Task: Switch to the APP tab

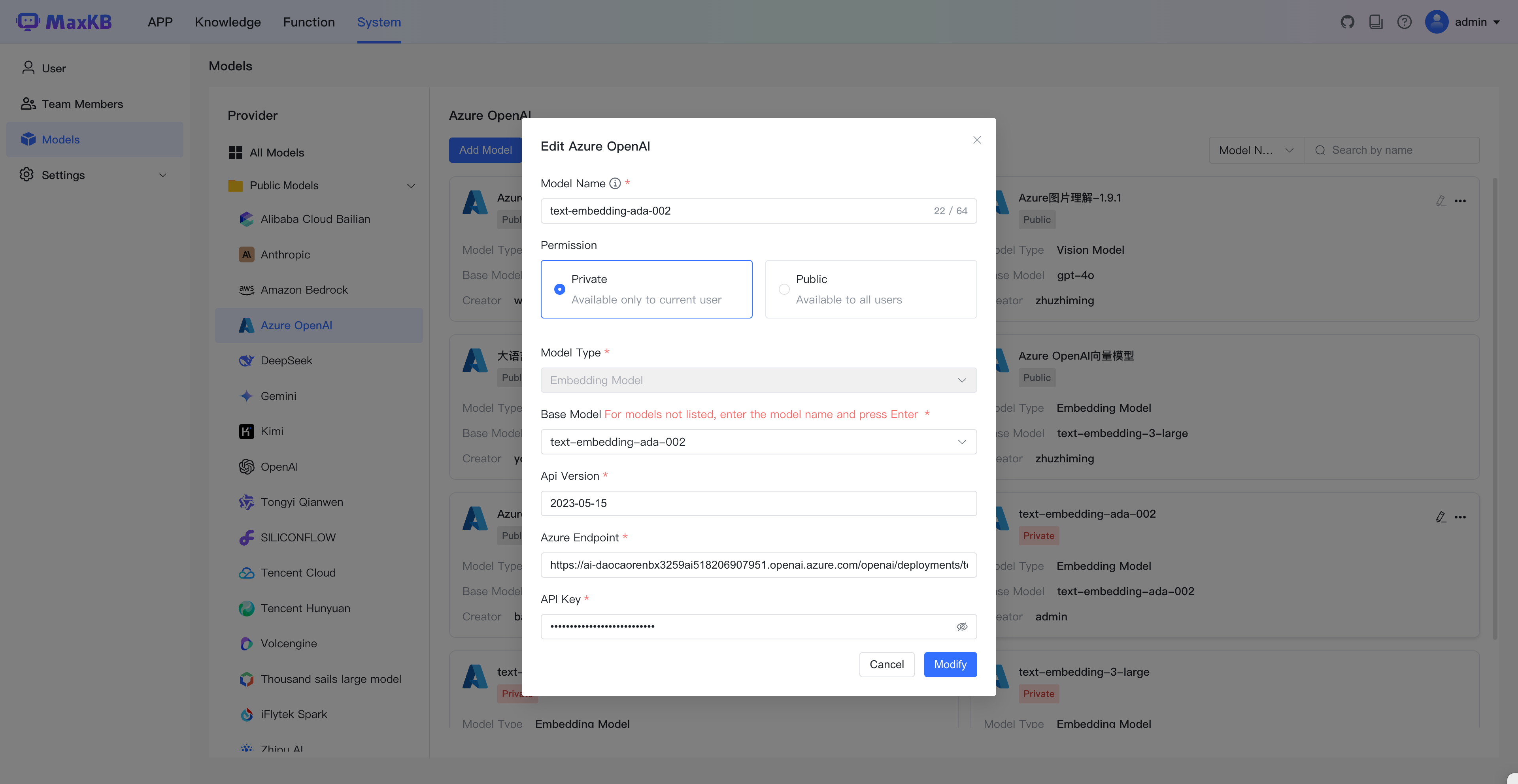Action: tap(160, 22)
